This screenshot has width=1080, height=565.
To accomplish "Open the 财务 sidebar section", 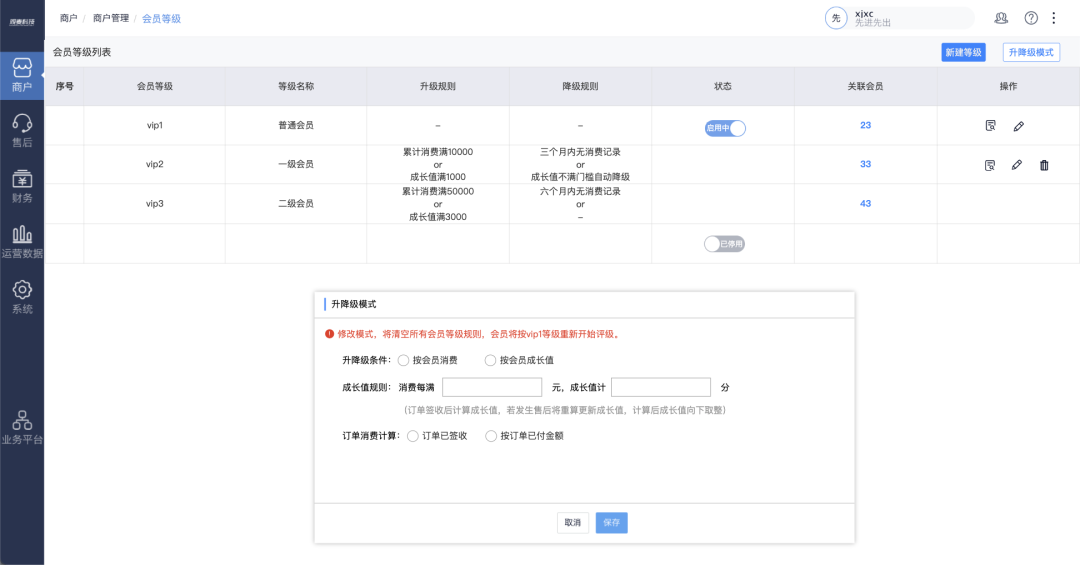I will tap(22, 187).
